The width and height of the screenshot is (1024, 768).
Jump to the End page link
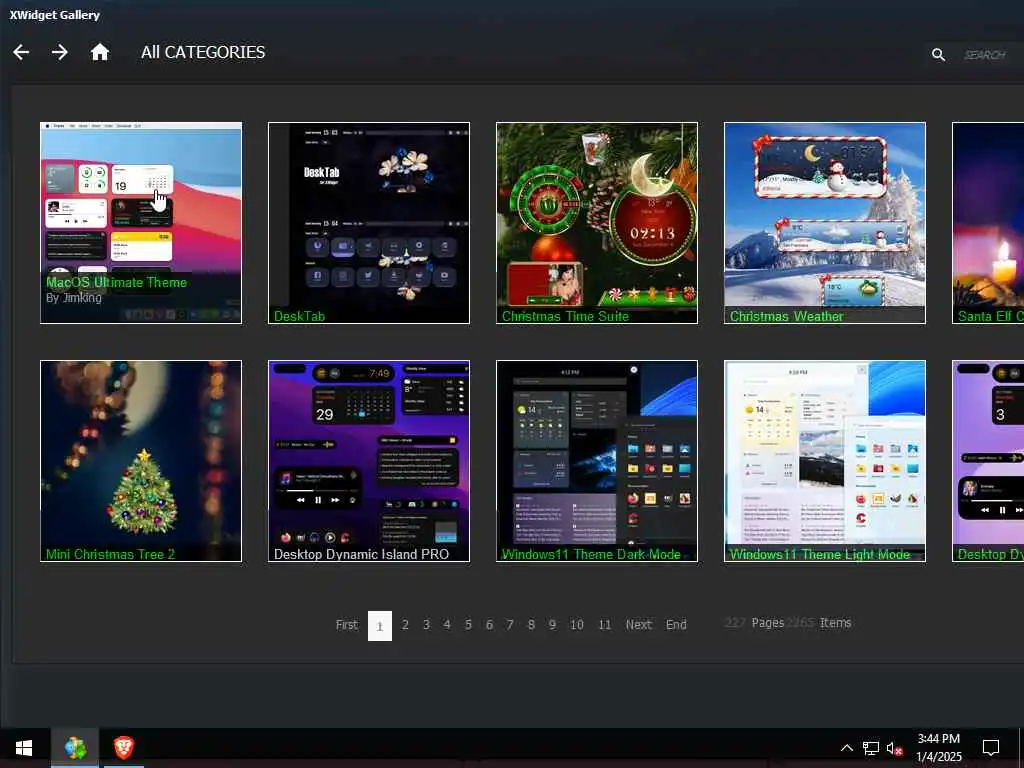pos(676,625)
